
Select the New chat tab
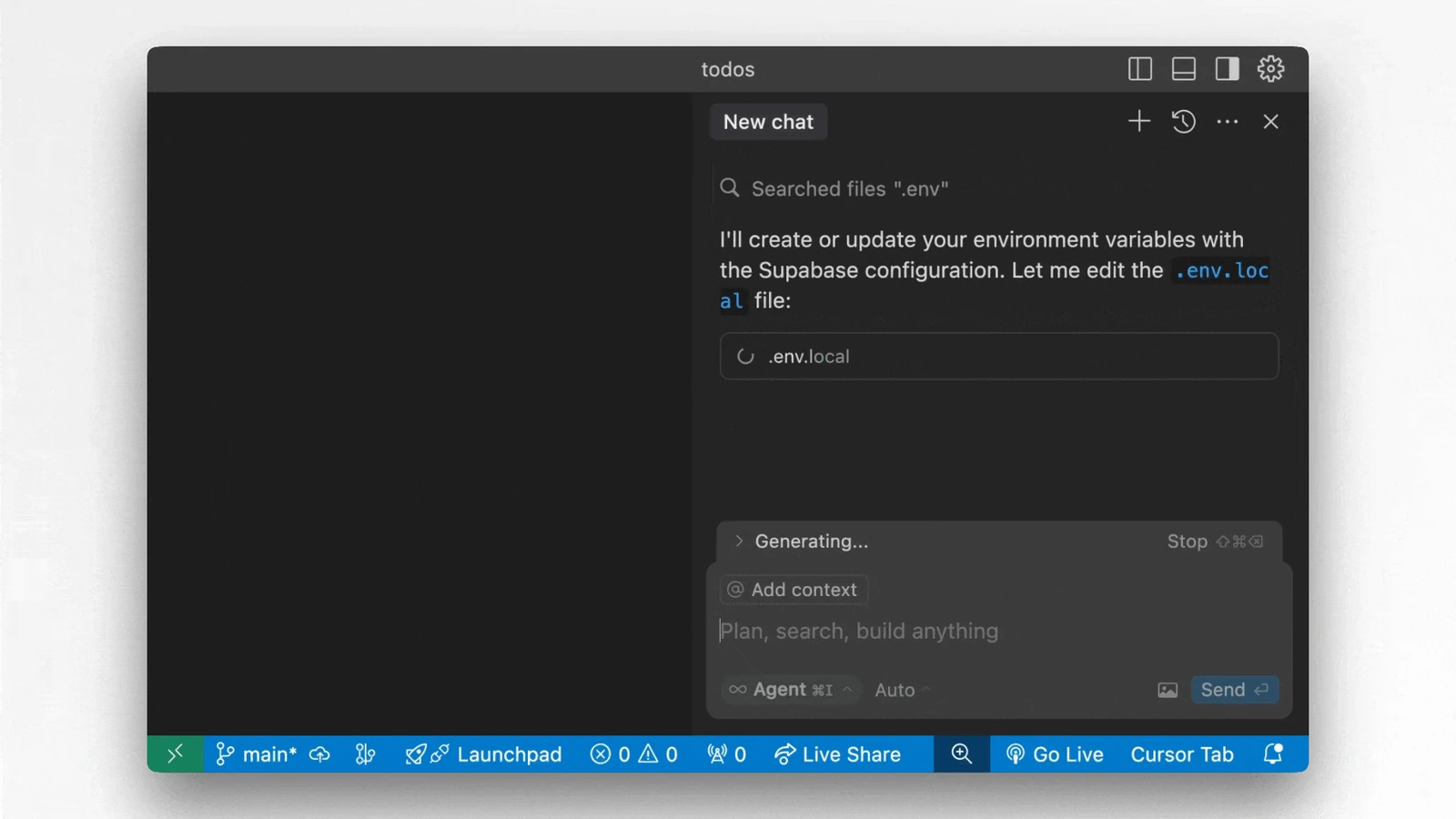point(768,122)
